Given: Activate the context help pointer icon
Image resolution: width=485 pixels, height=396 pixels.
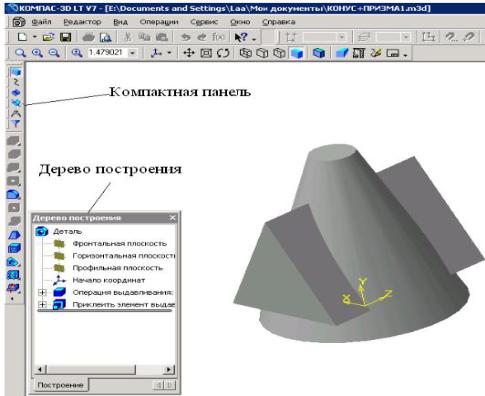Looking at the screenshot, I should point(241,37).
